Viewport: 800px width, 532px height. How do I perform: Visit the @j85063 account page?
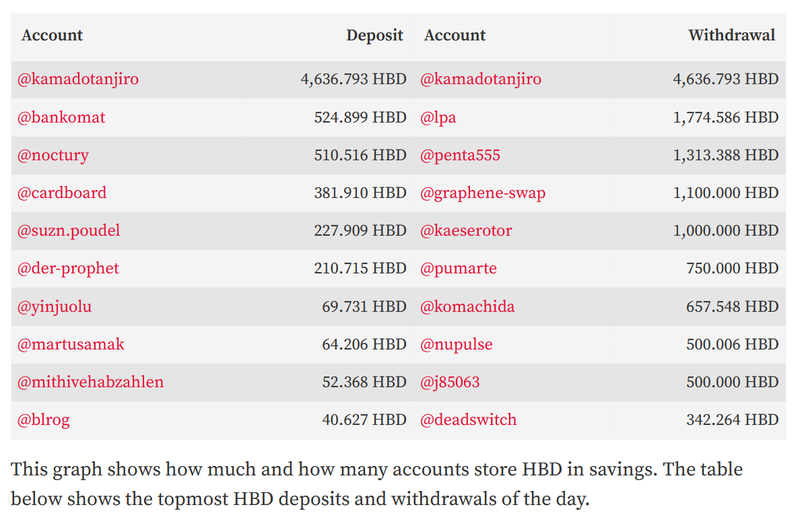[x=450, y=382]
